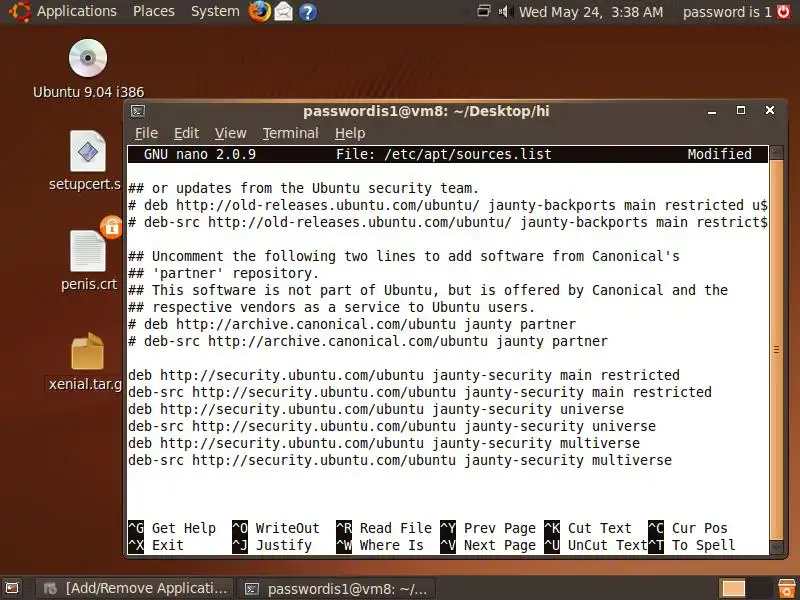Launch Firefox from the top panel

tap(260, 12)
